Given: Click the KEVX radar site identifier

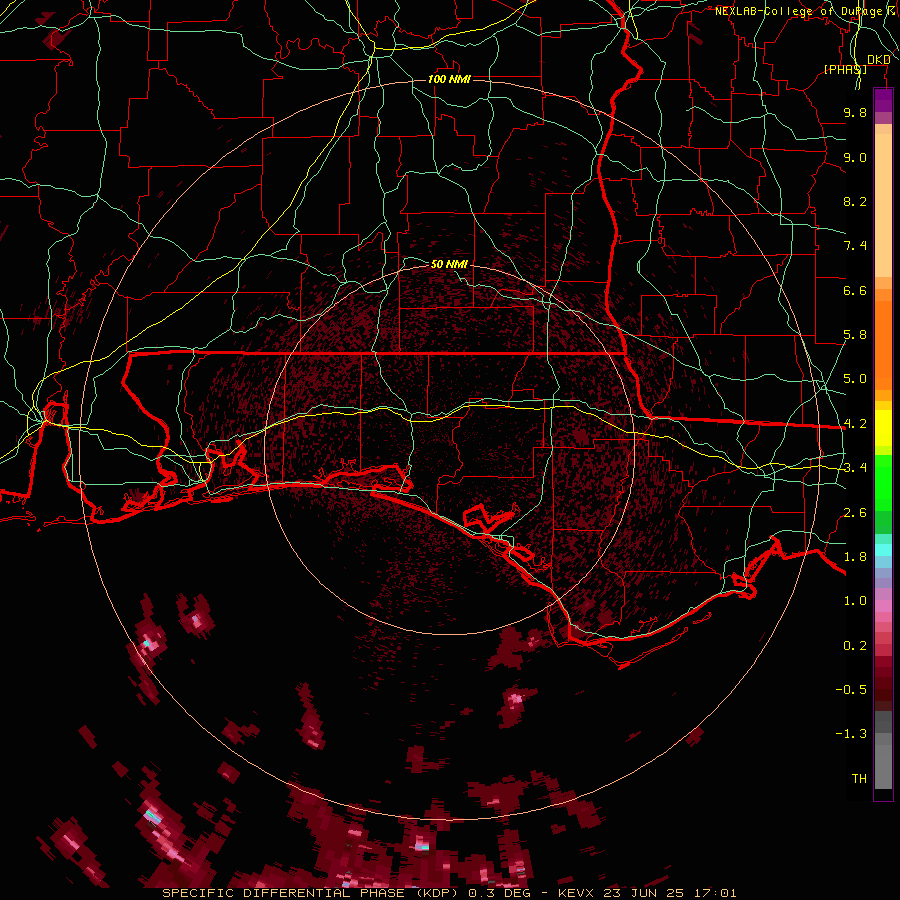Looking at the screenshot, I should [577, 893].
